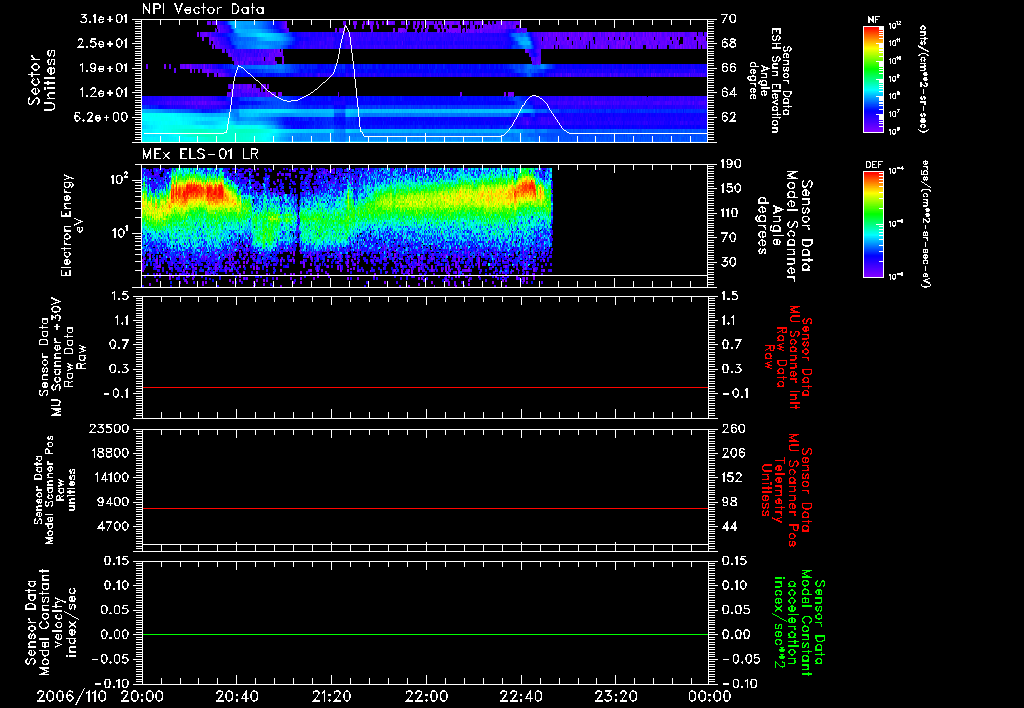Image resolution: width=1024 pixels, height=708 pixels.
Task: Click the 62 degree elevation tick value
Action: (x=729, y=117)
